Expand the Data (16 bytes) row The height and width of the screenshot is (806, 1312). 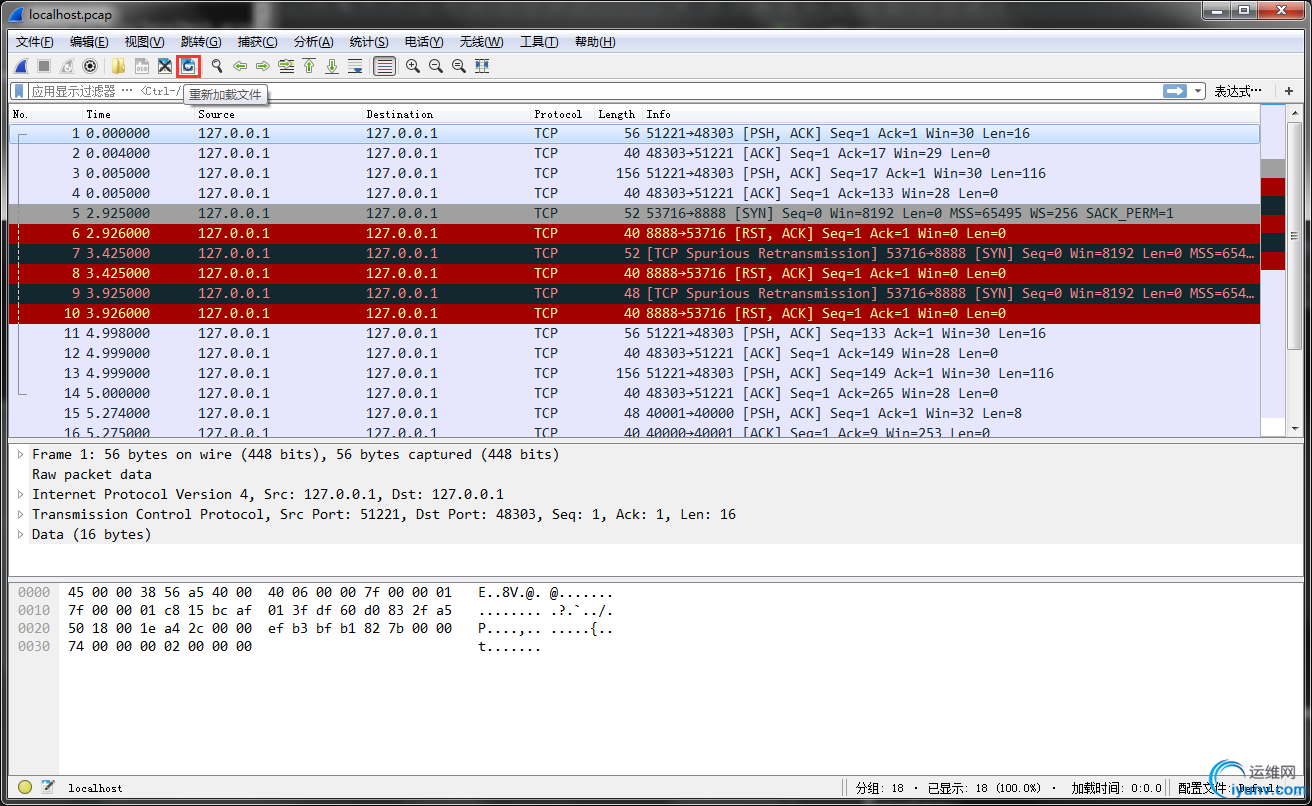(20, 534)
